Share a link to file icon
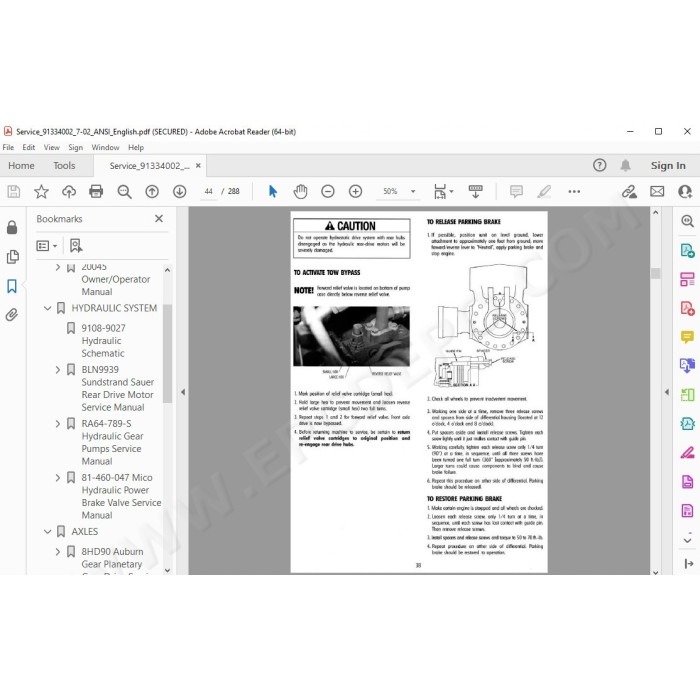 (x=629, y=192)
